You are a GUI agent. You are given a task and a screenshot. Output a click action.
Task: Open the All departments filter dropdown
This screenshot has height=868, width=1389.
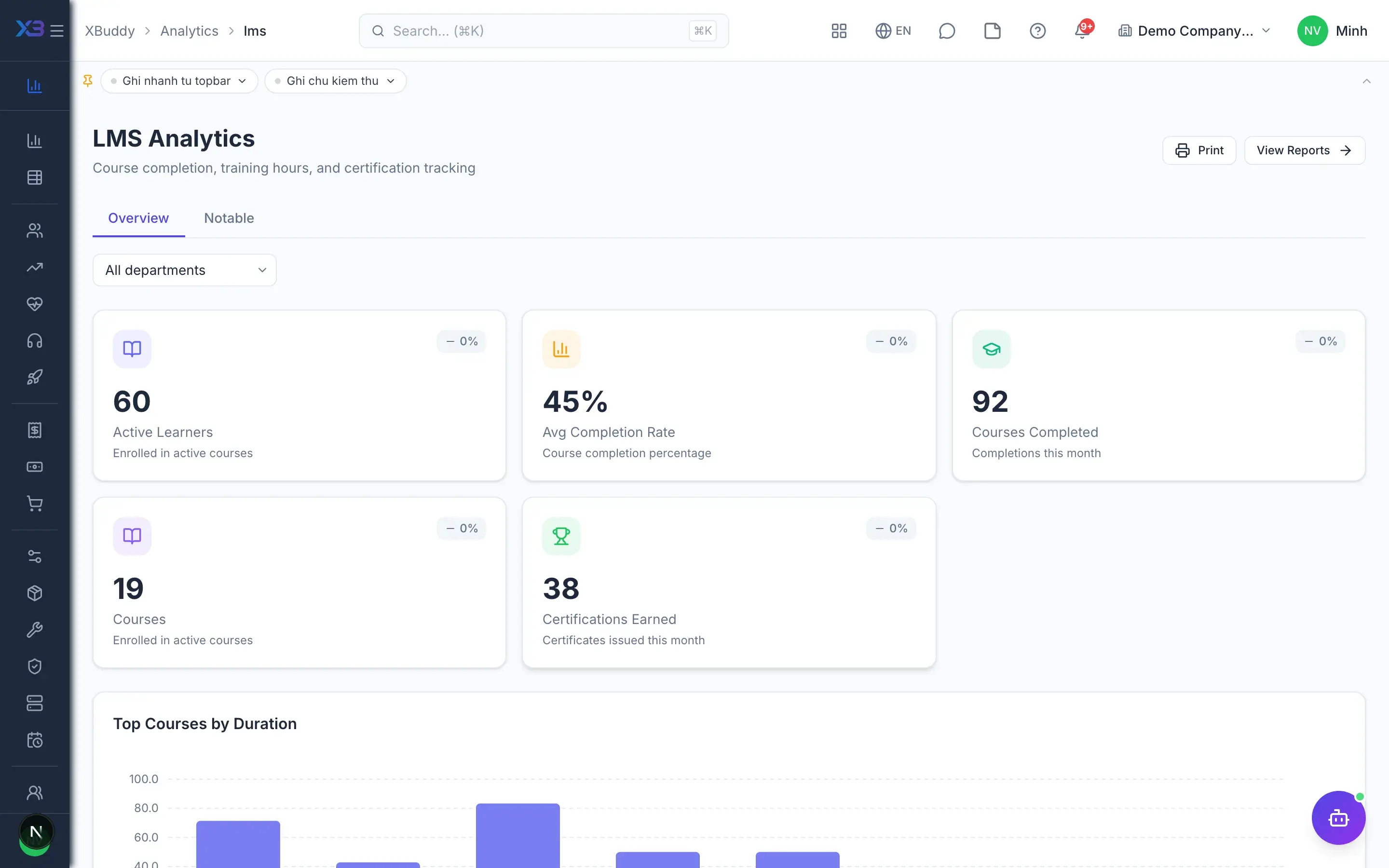click(184, 270)
